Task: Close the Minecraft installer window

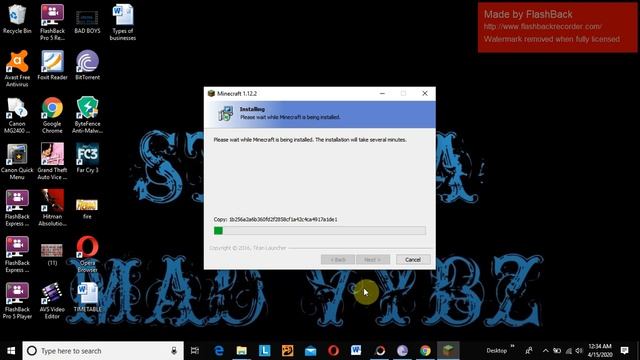Action: coord(424,93)
